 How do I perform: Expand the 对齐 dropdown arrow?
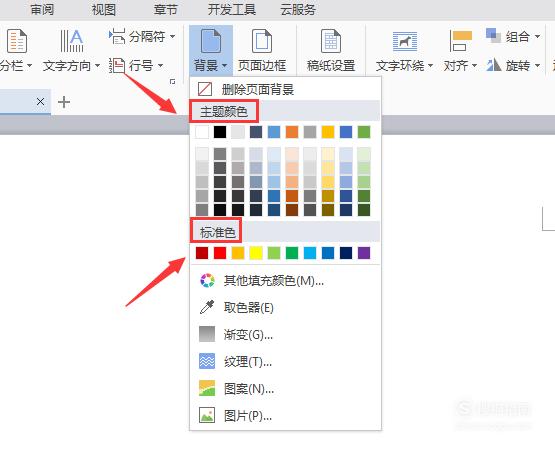click(474, 66)
